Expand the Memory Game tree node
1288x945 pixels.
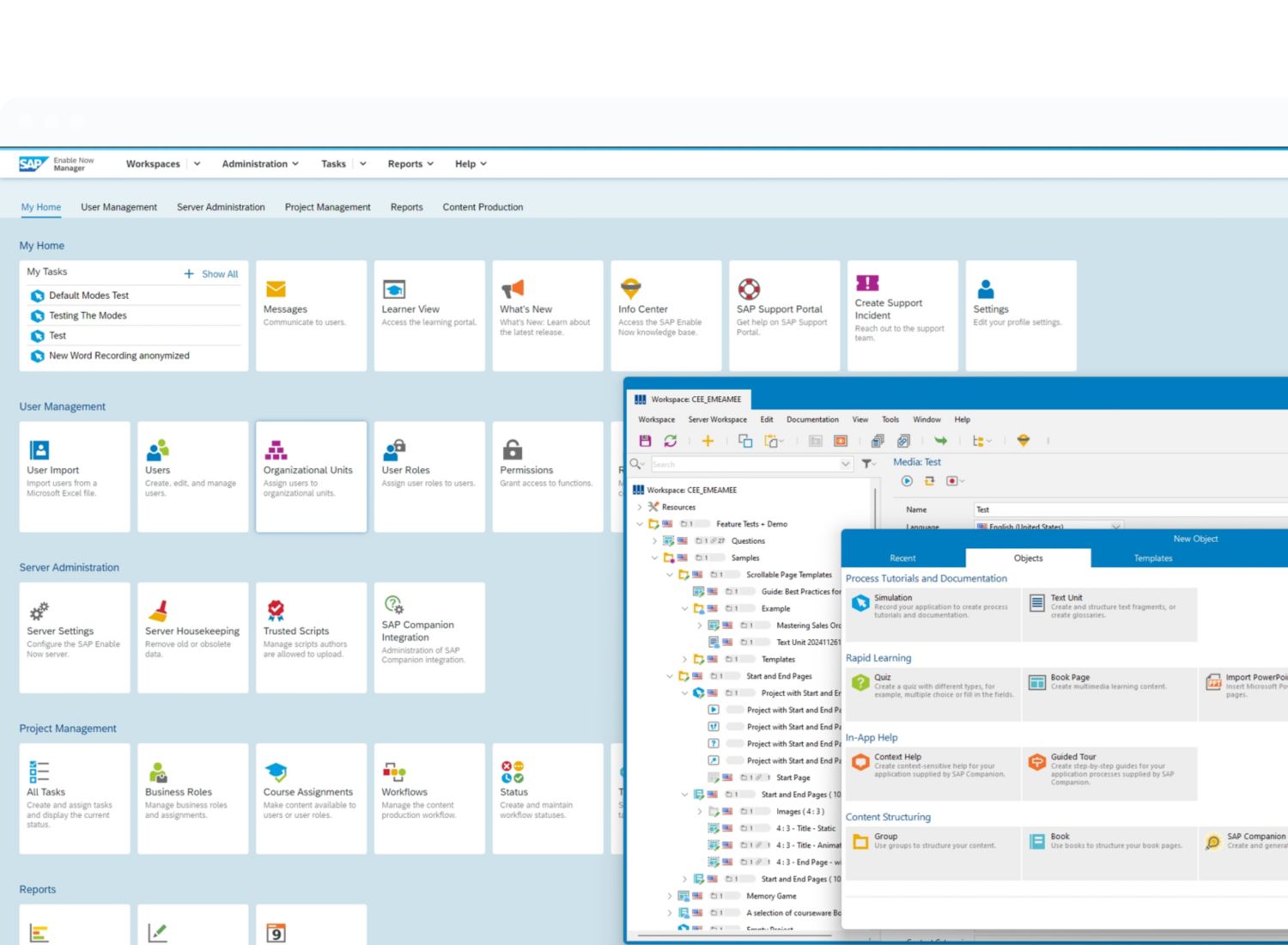(x=670, y=896)
